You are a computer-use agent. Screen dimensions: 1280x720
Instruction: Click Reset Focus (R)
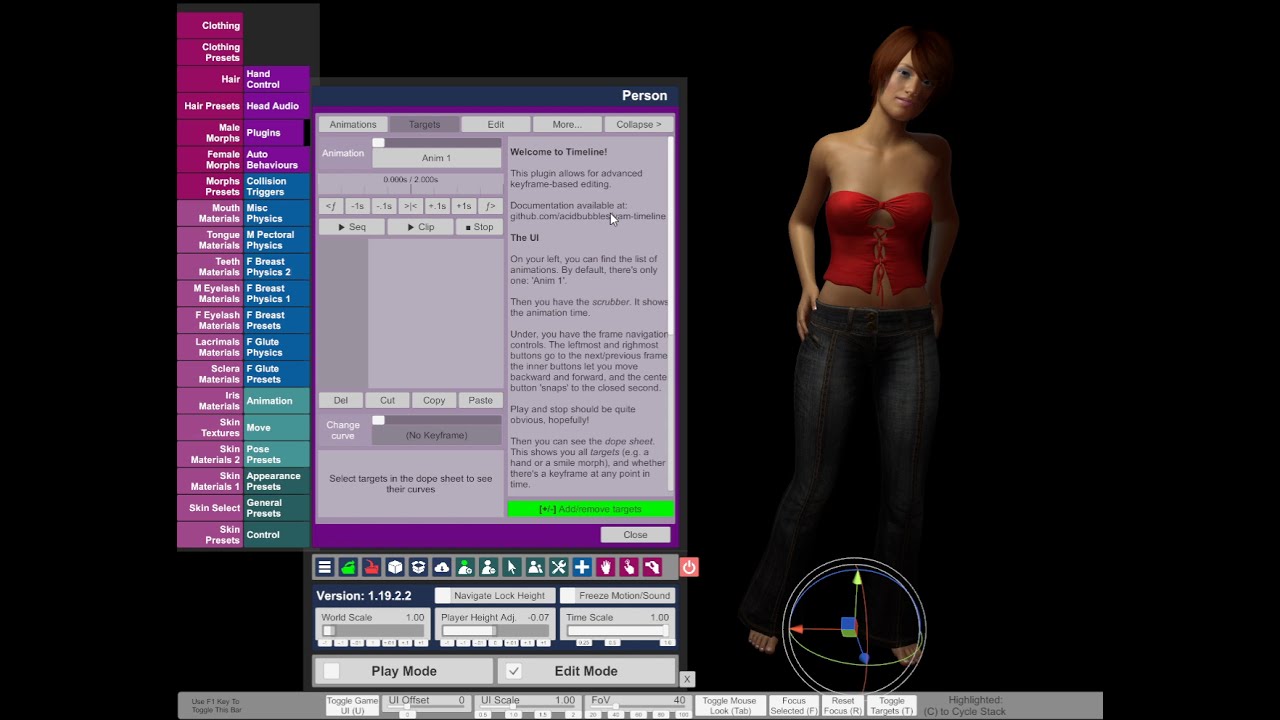pyautogui.click(x=843, y=705)
